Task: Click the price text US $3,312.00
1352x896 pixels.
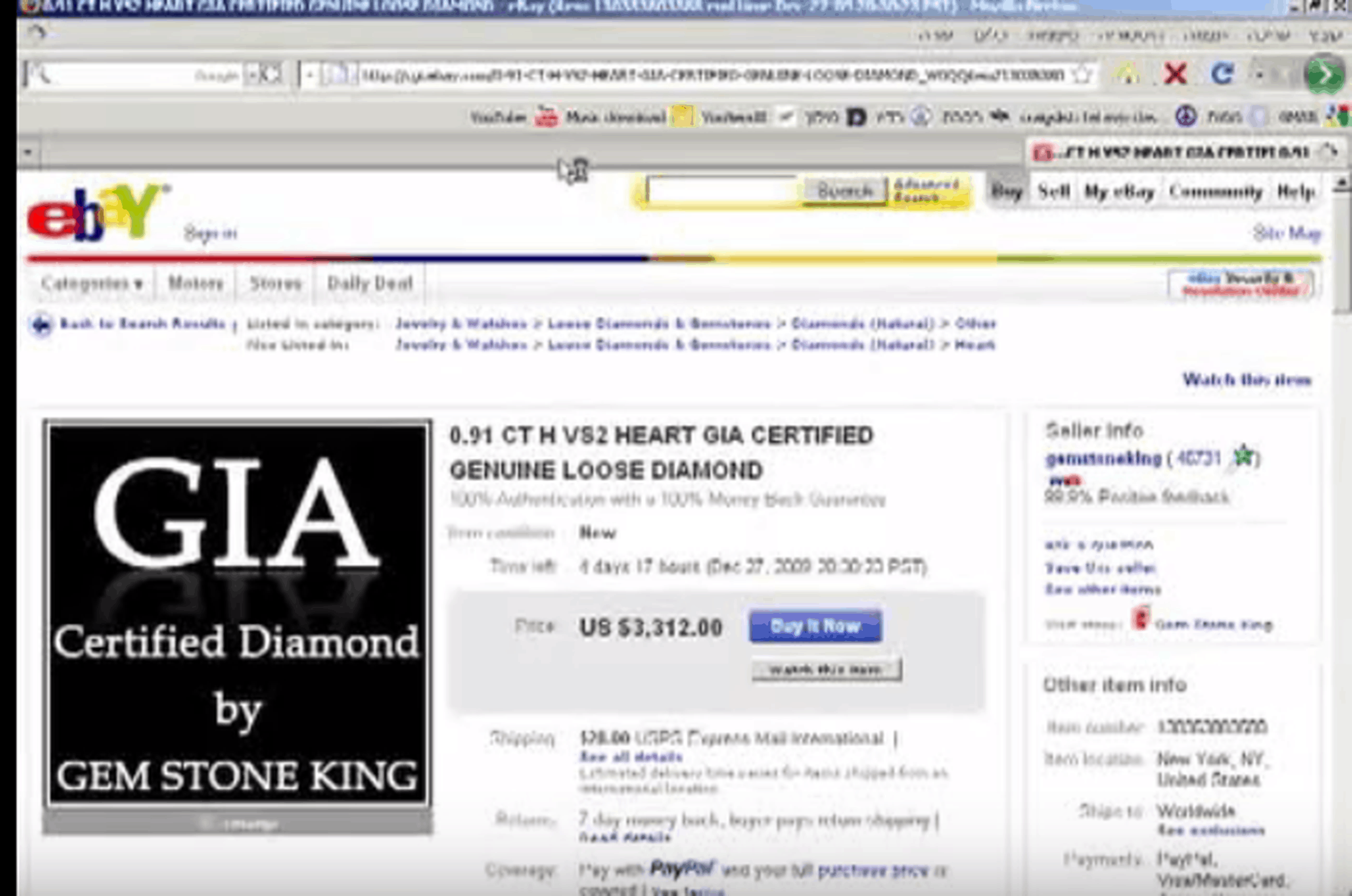Action: (x=650, y=627)
